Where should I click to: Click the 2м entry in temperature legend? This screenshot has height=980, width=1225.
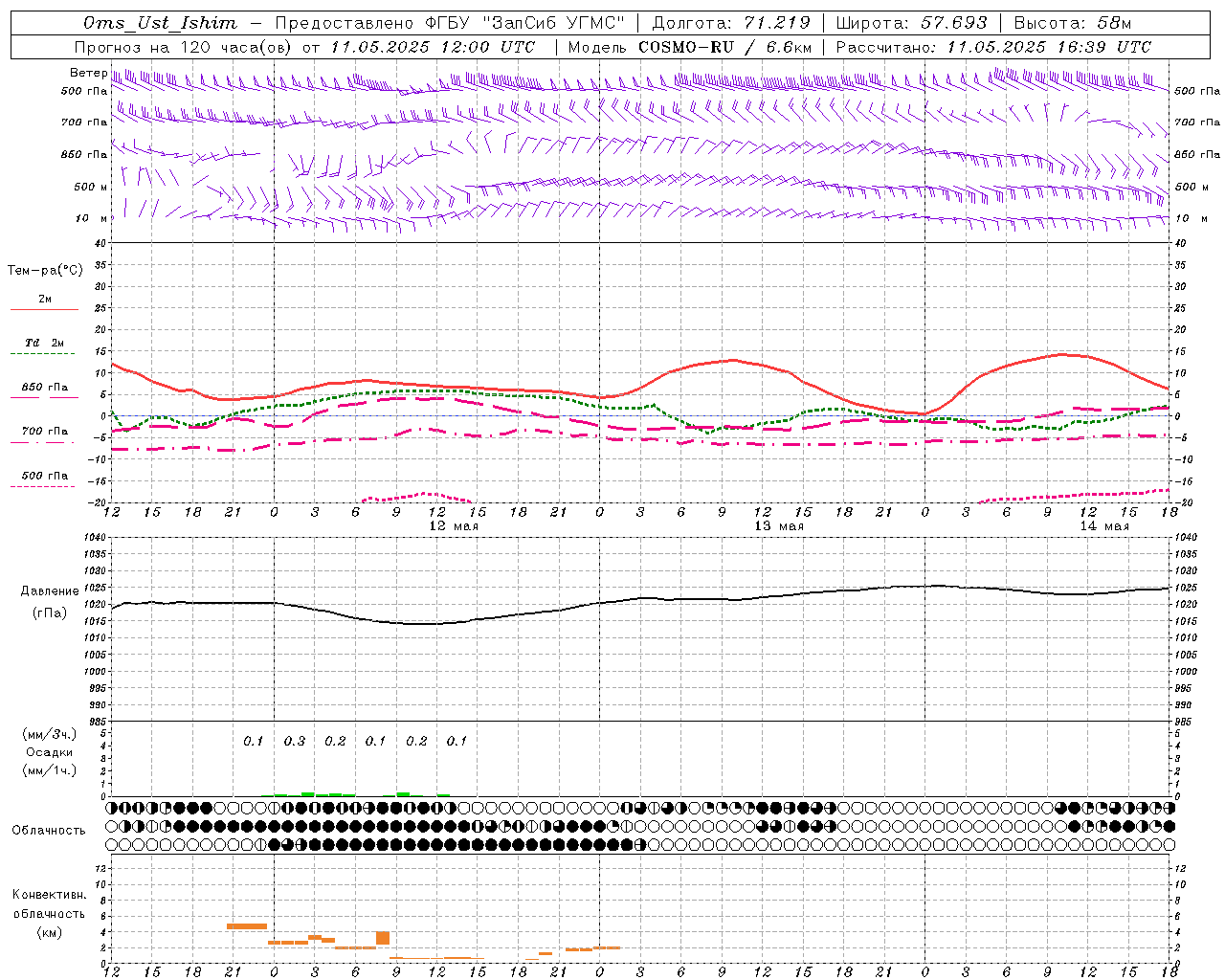pos(45,299)
